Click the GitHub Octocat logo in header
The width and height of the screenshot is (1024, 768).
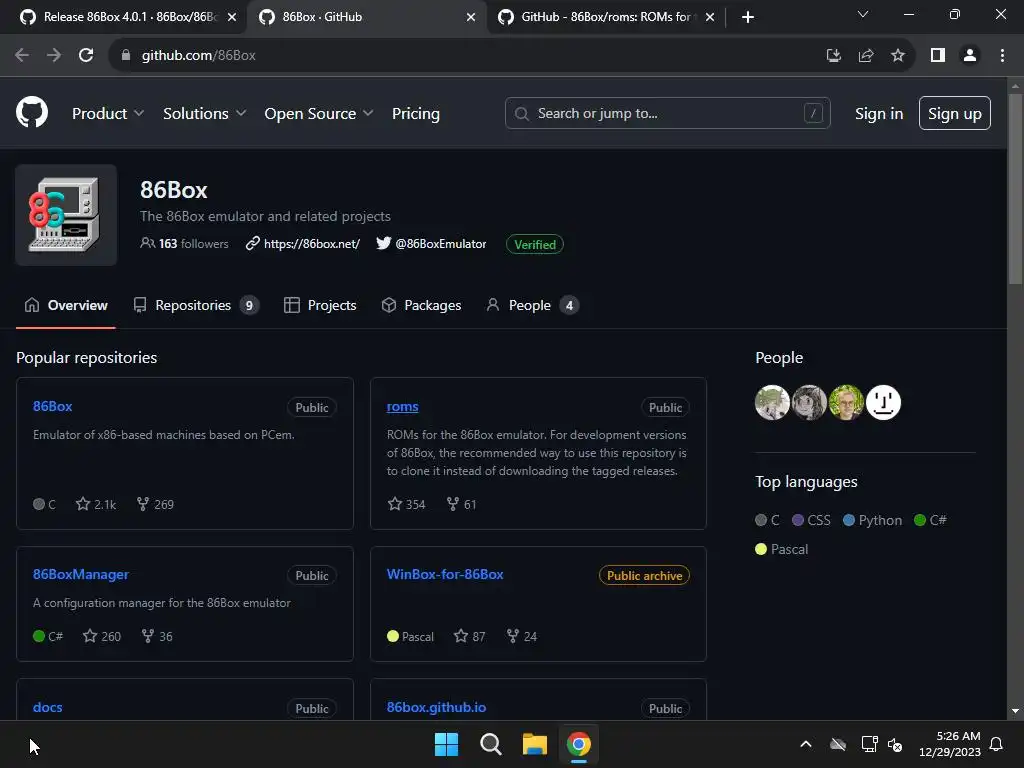coord(32,112)
